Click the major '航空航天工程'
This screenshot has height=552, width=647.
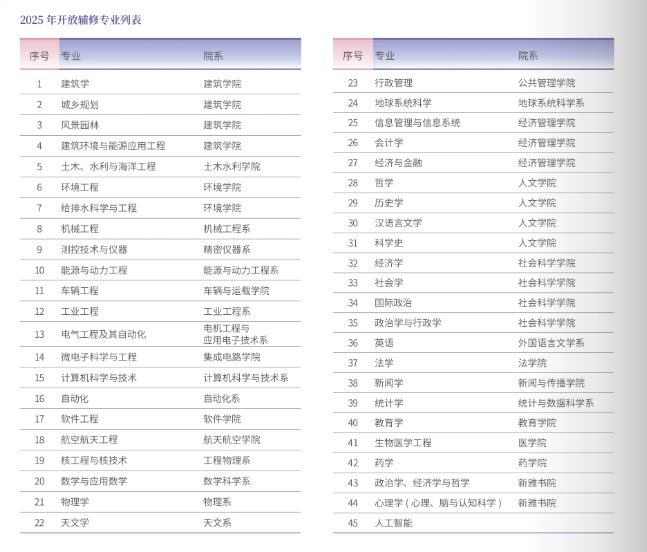tap(90, 440)
